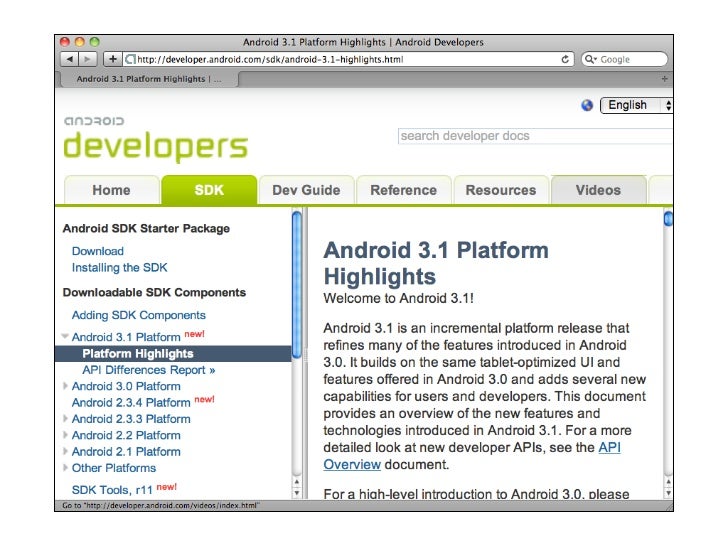
Task: Expand the Android 2.1 Platform section
Action: point(65,451)
